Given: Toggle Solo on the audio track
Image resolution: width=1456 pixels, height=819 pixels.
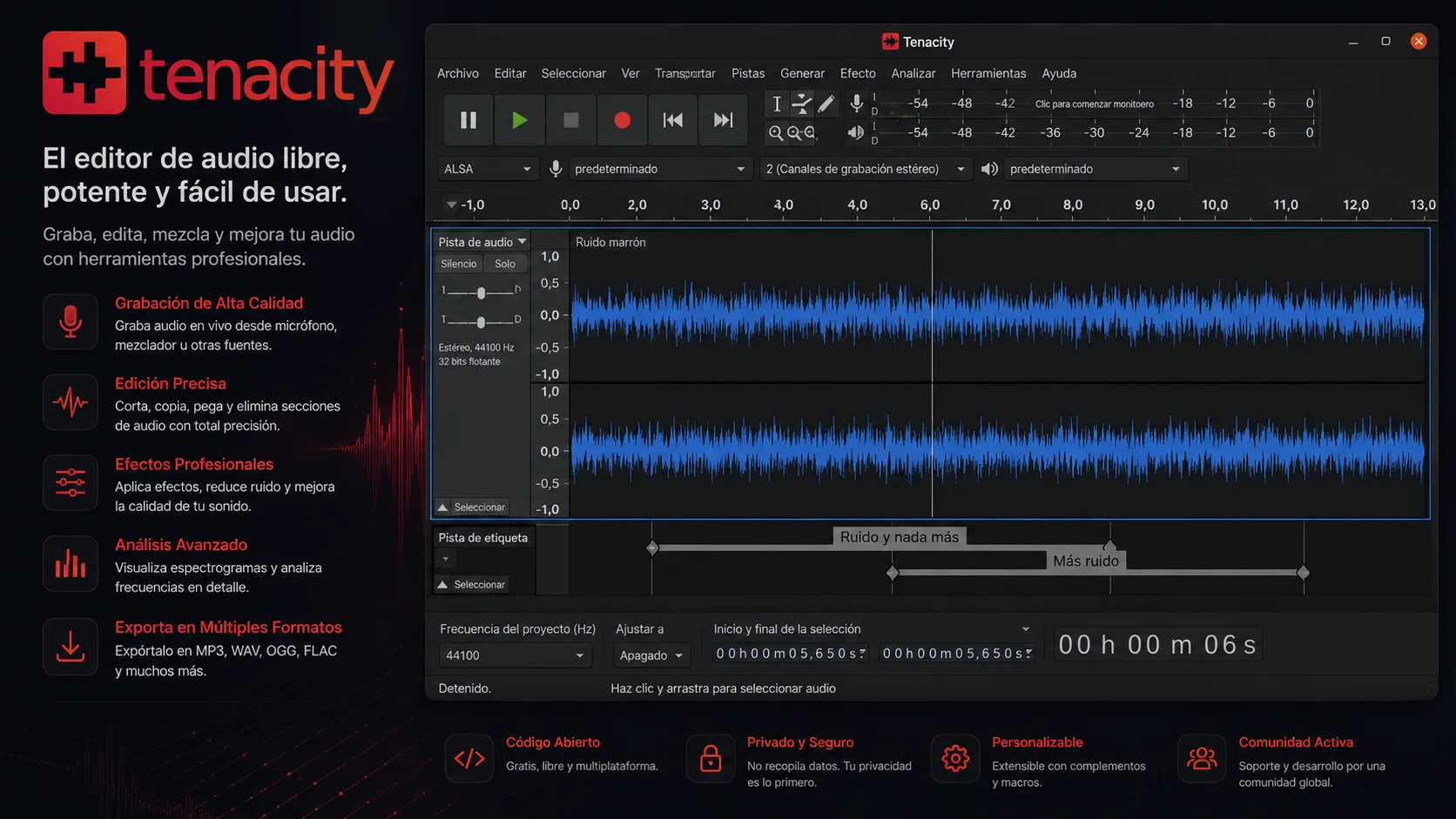Looking at the screenshot, I should 505,264.
